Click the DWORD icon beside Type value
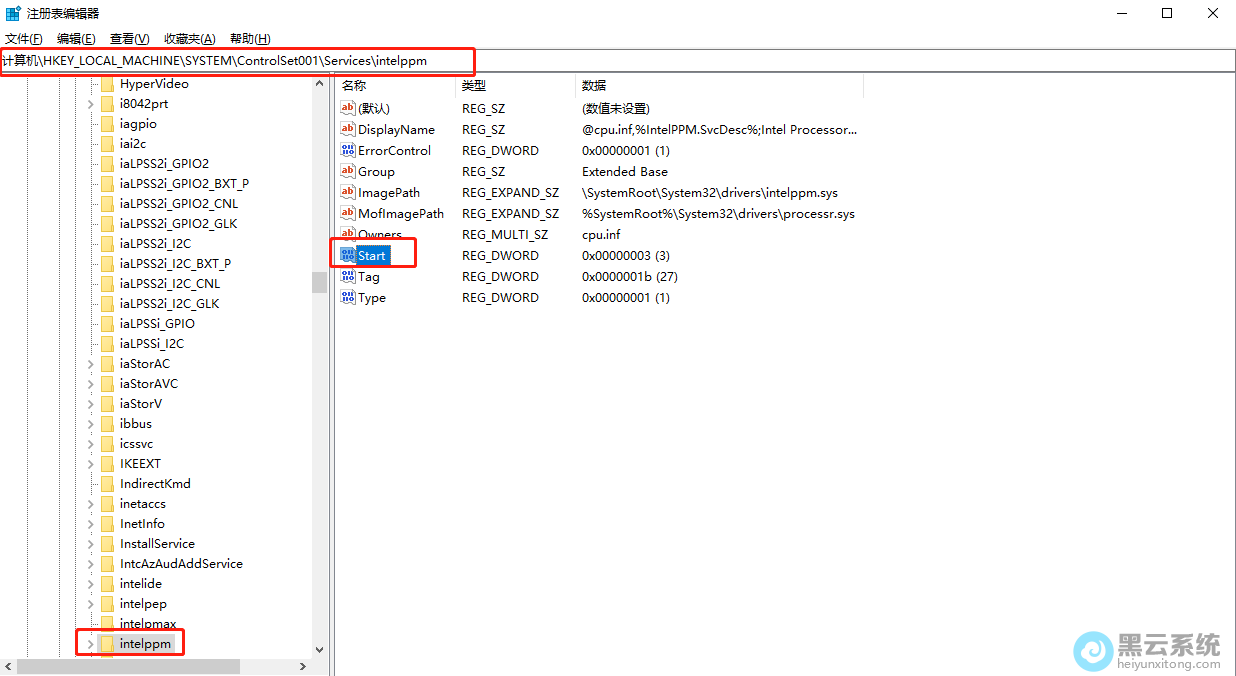 pos(348,297)
